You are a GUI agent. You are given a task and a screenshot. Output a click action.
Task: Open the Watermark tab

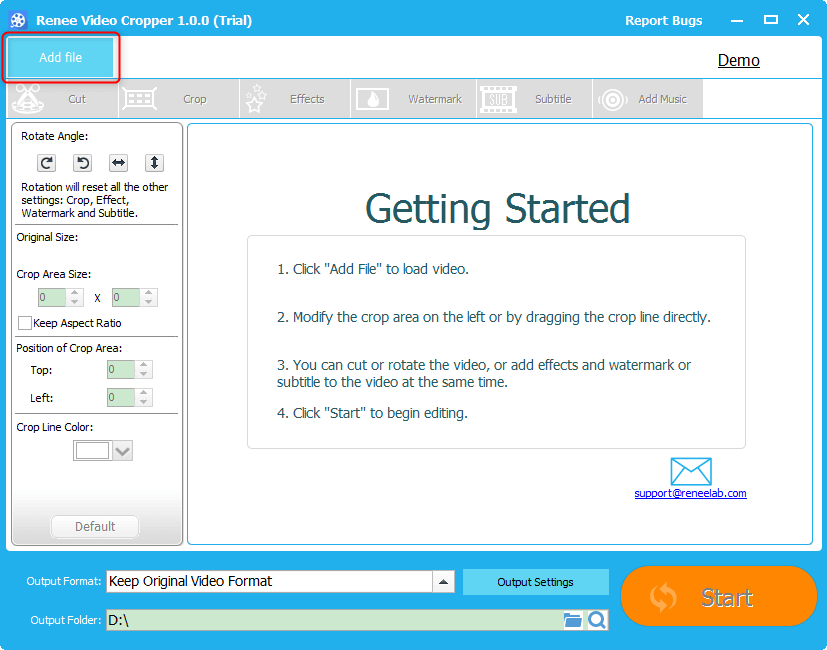pos(413,99)
